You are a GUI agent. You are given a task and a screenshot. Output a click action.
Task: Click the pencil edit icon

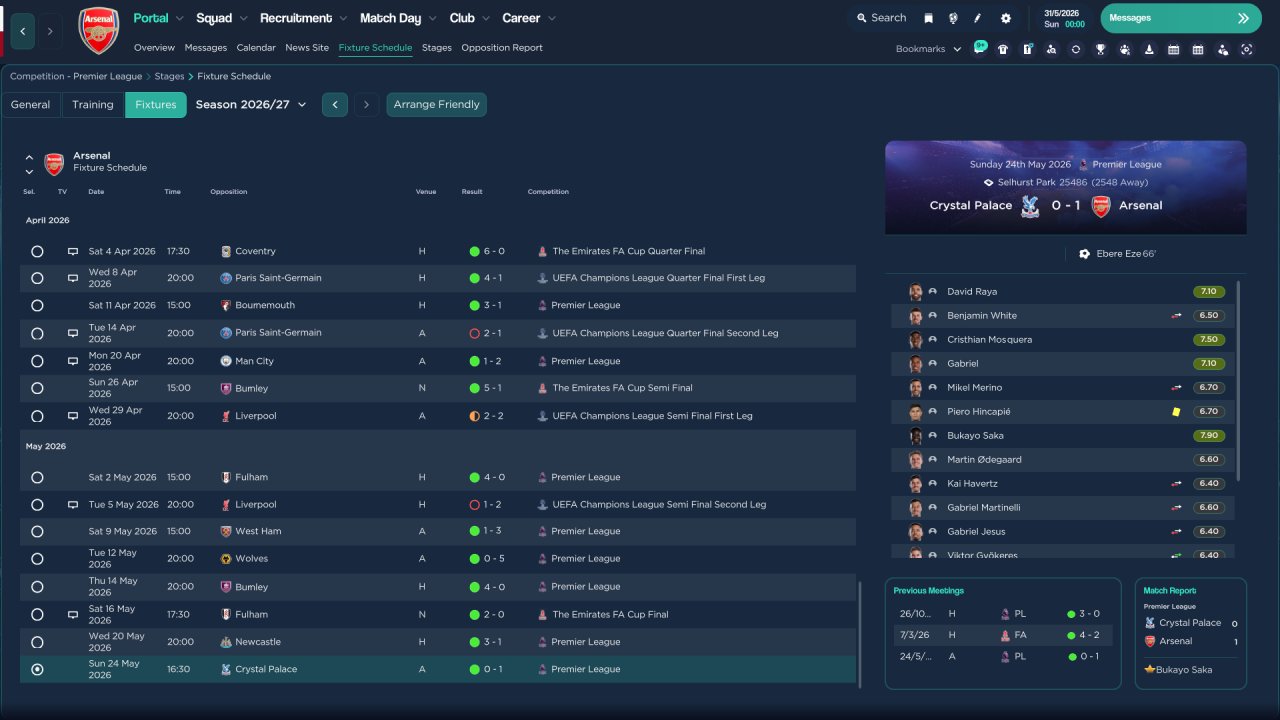click(x=978, y=18)
